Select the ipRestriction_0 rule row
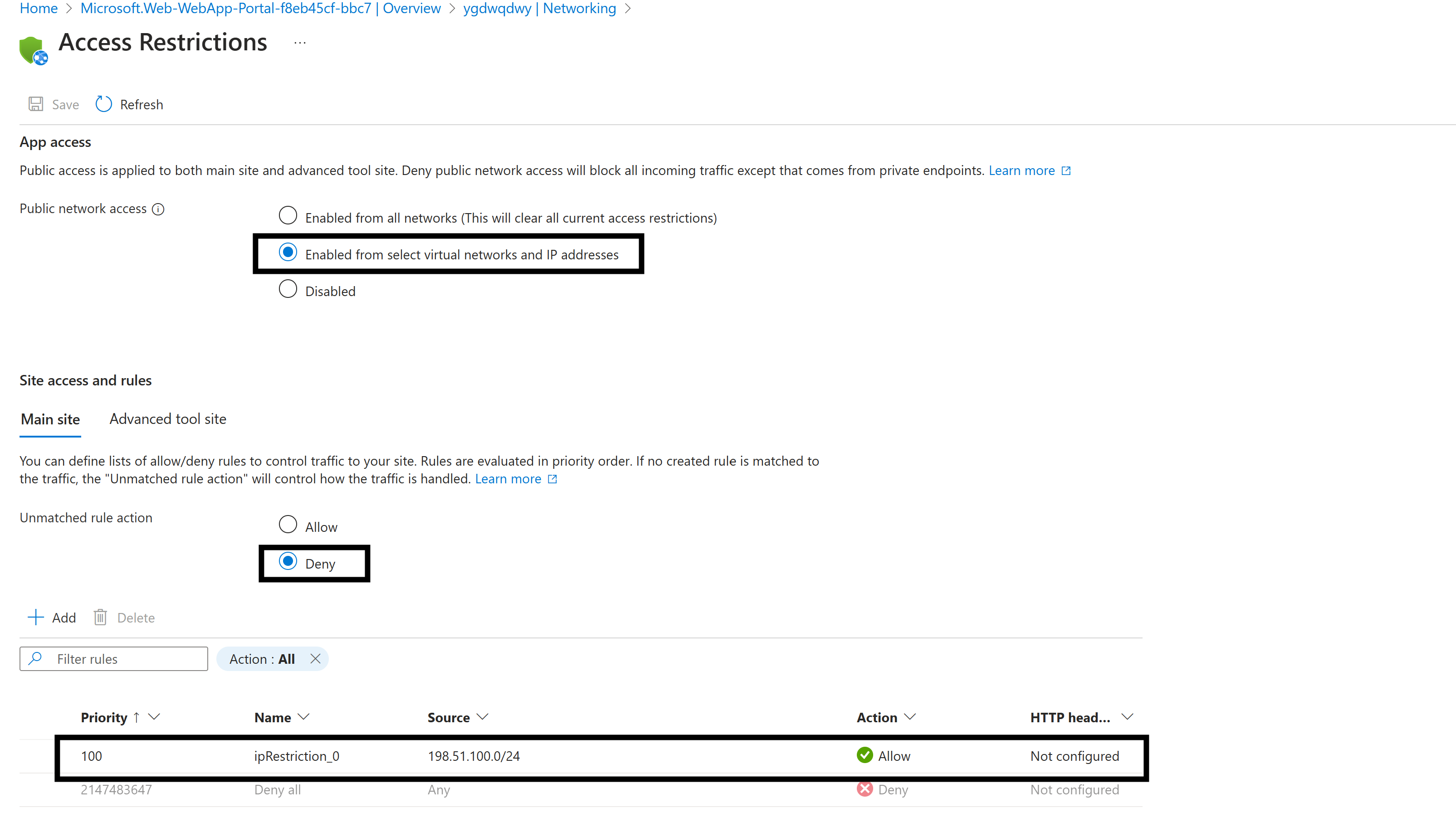This screenshot has height=827, width=1456. point(296,756)
